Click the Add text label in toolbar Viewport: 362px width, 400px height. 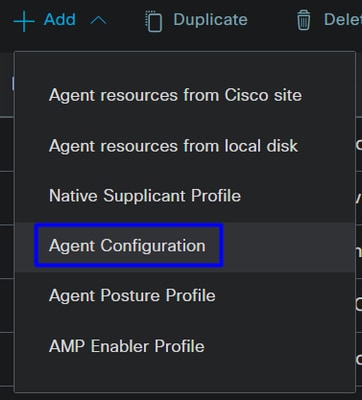(60, 20)
